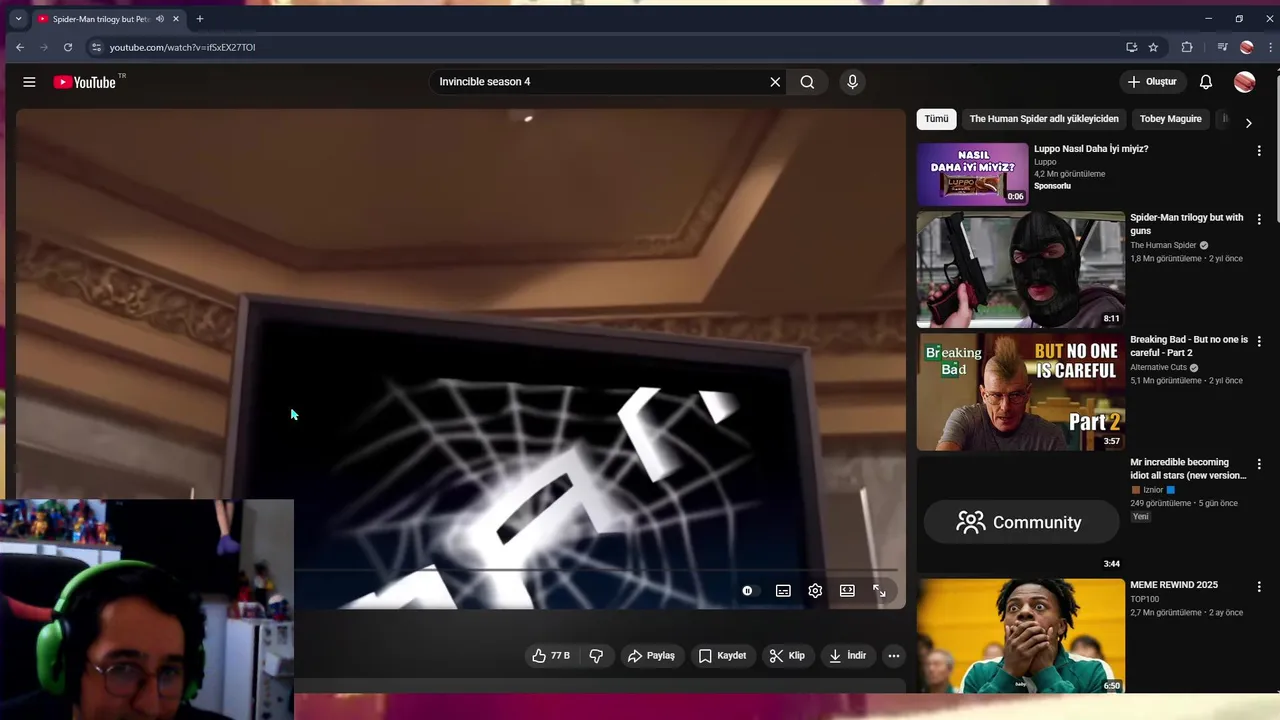Go back with the browser back arrow

20,47
